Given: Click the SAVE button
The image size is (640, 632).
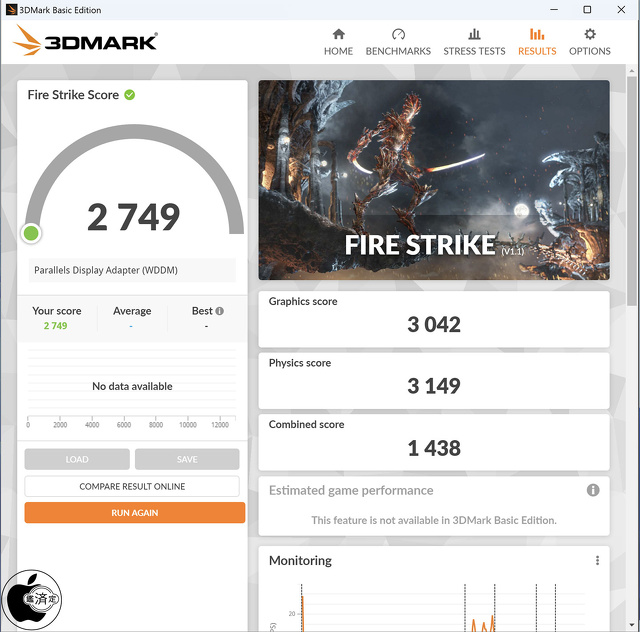Looking at the screenshot, I should point(187,459).
